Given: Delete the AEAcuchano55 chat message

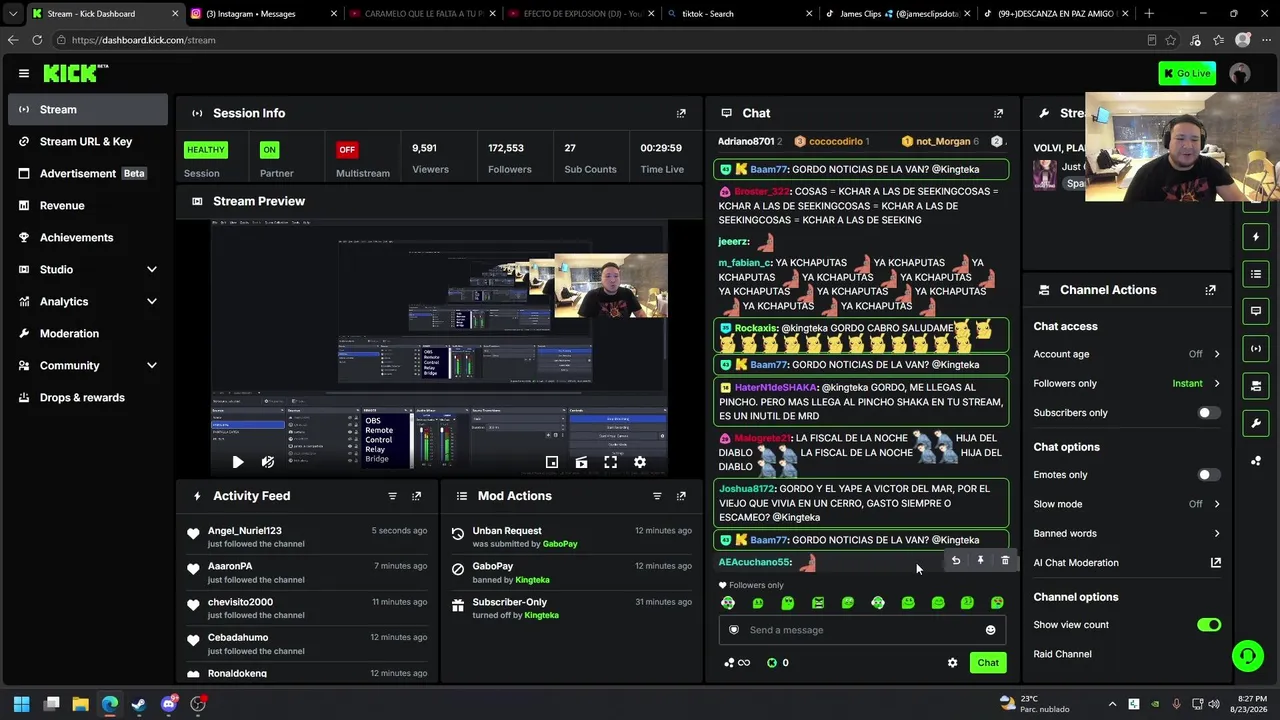Looking at the screenshot, I should pyautogui.click(x=1005, y=561).
